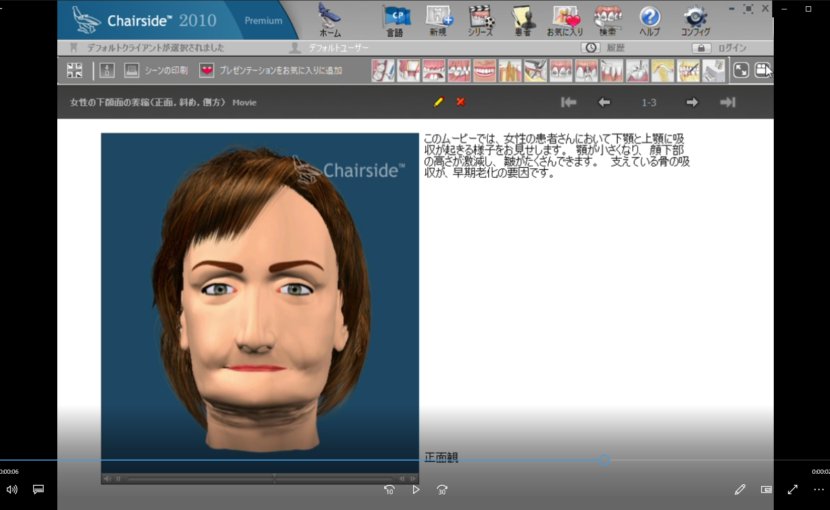This screenshot has width=830, height=510.
Task: Select the jaw joint category thumbnail
Action: [x=663, y=70]
